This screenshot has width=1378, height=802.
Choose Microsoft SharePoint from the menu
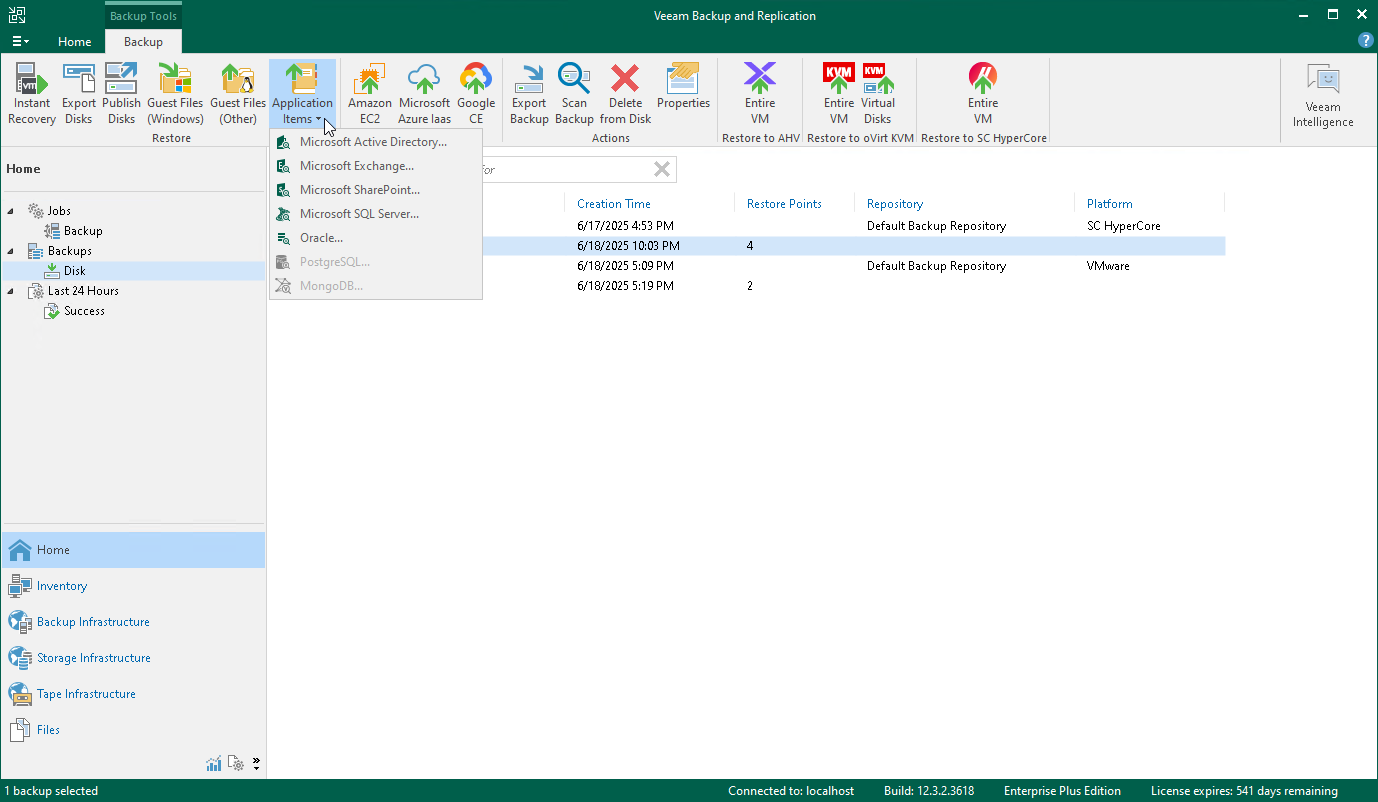click(x=376, y=190)
